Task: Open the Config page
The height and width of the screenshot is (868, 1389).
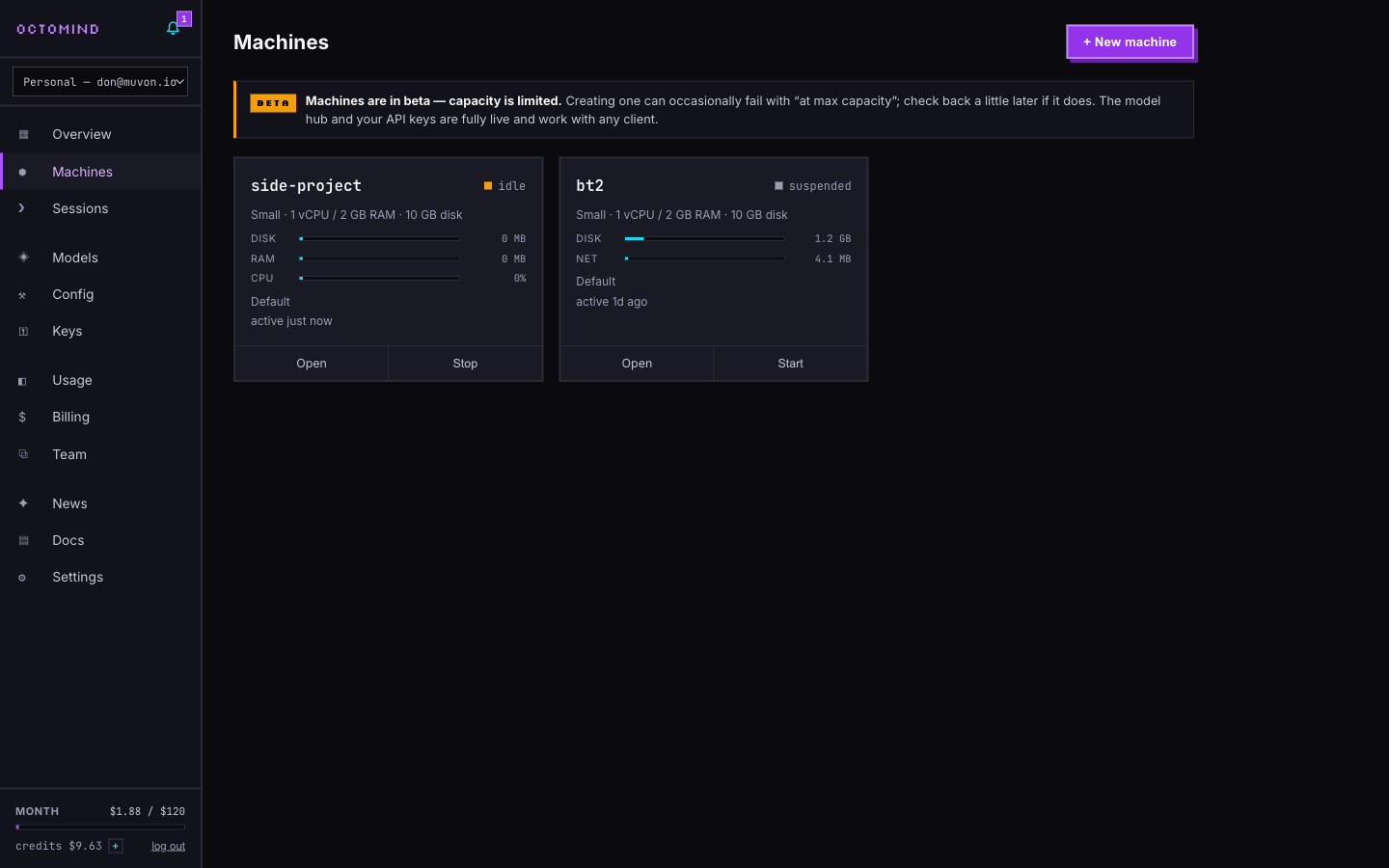Action: coord(100,294)
